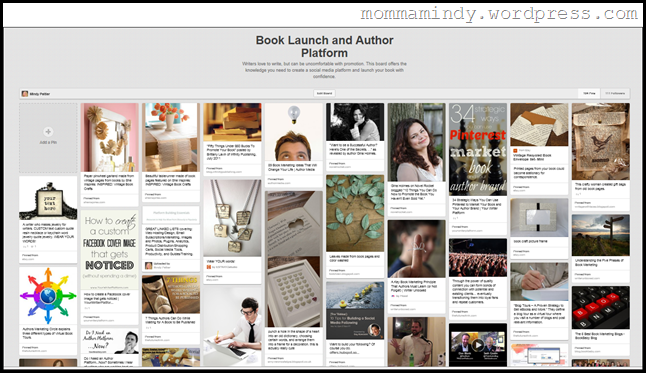The width and height of the screenshot is (646, 373).
Task: Click uploader avatar under Platform Building Essentials pin
Action: [148, 266]
